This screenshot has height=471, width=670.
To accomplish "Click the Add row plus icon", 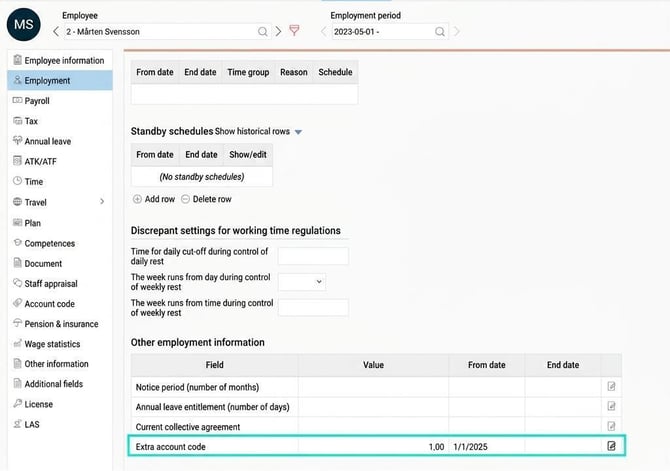I will [137, 199].
